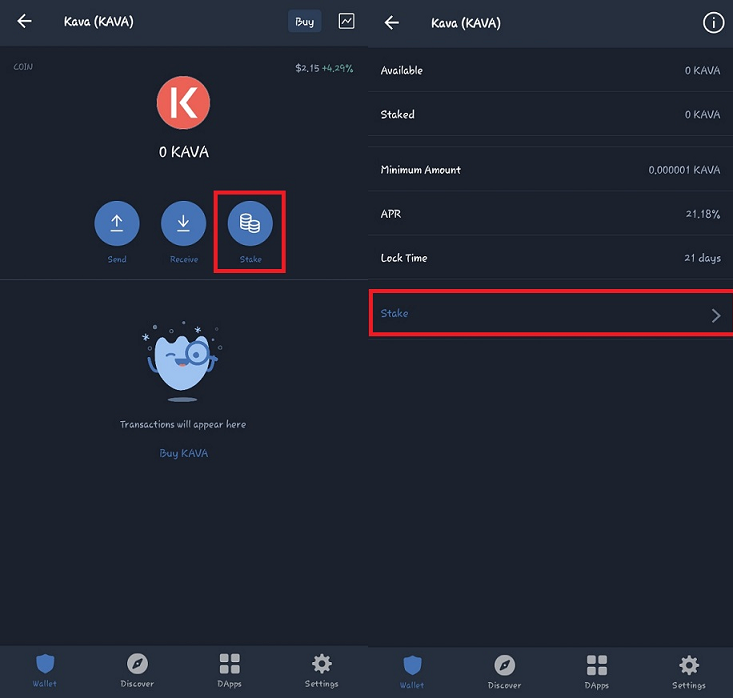Open the price chart icon next to Buy

[x=346, y=21]
